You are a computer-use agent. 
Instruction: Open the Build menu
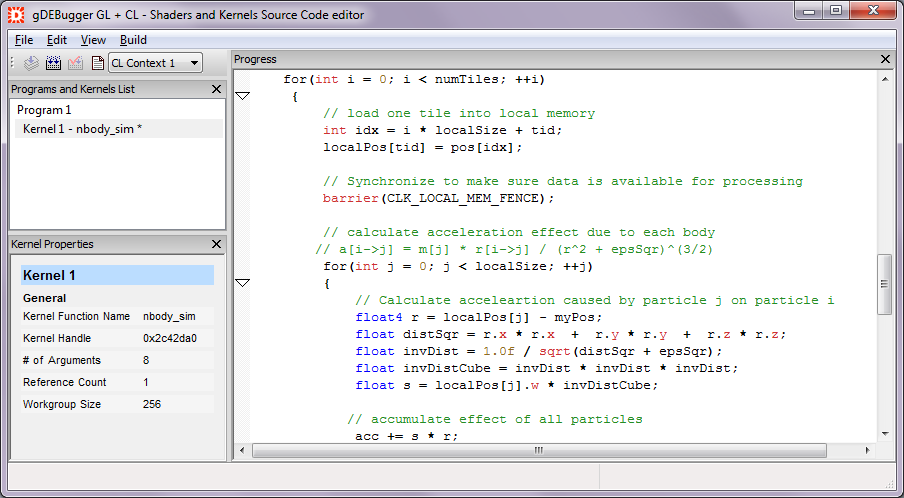(x=133, y=40)
